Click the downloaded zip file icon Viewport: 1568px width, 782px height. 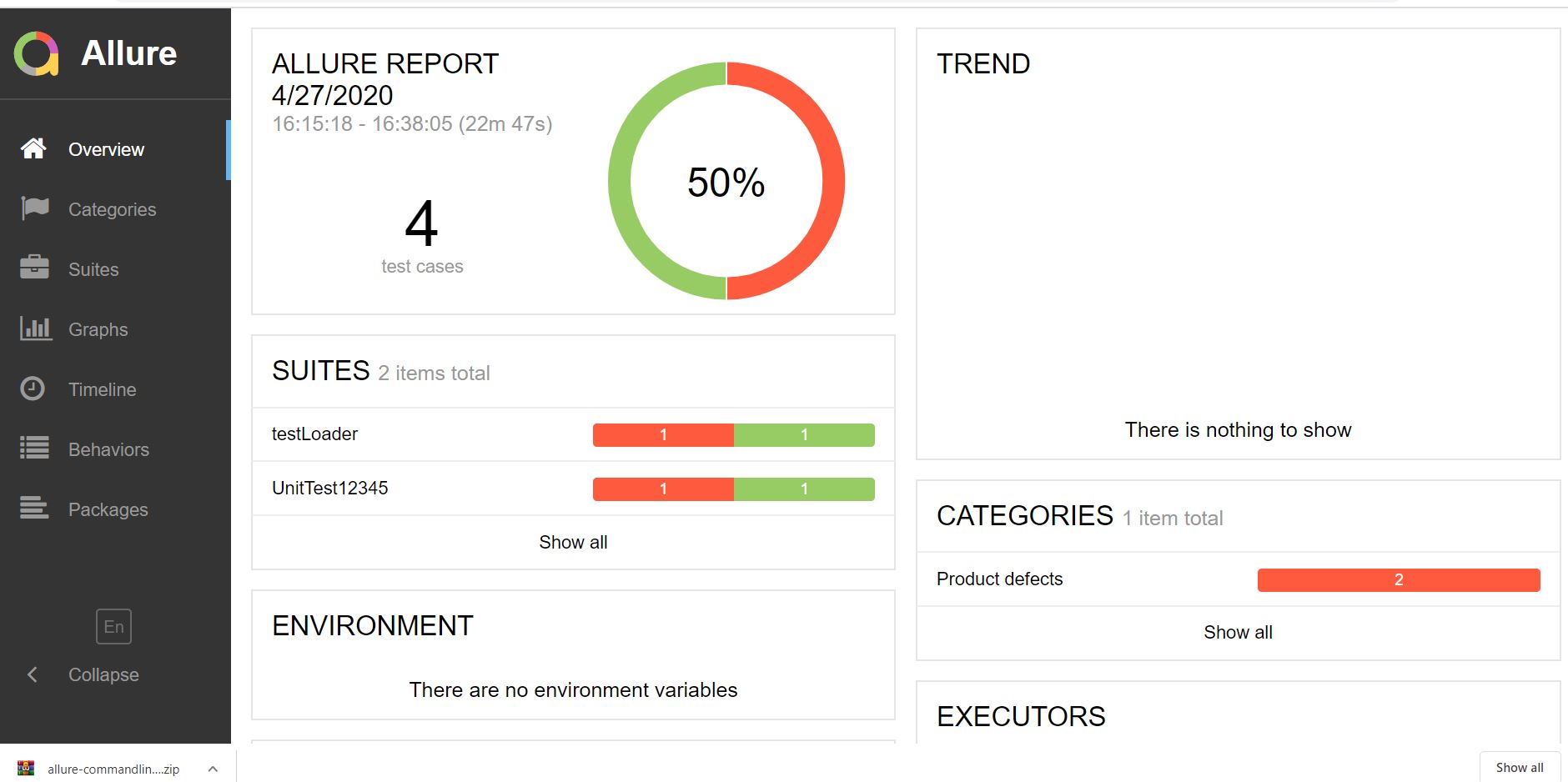point(26,769)
